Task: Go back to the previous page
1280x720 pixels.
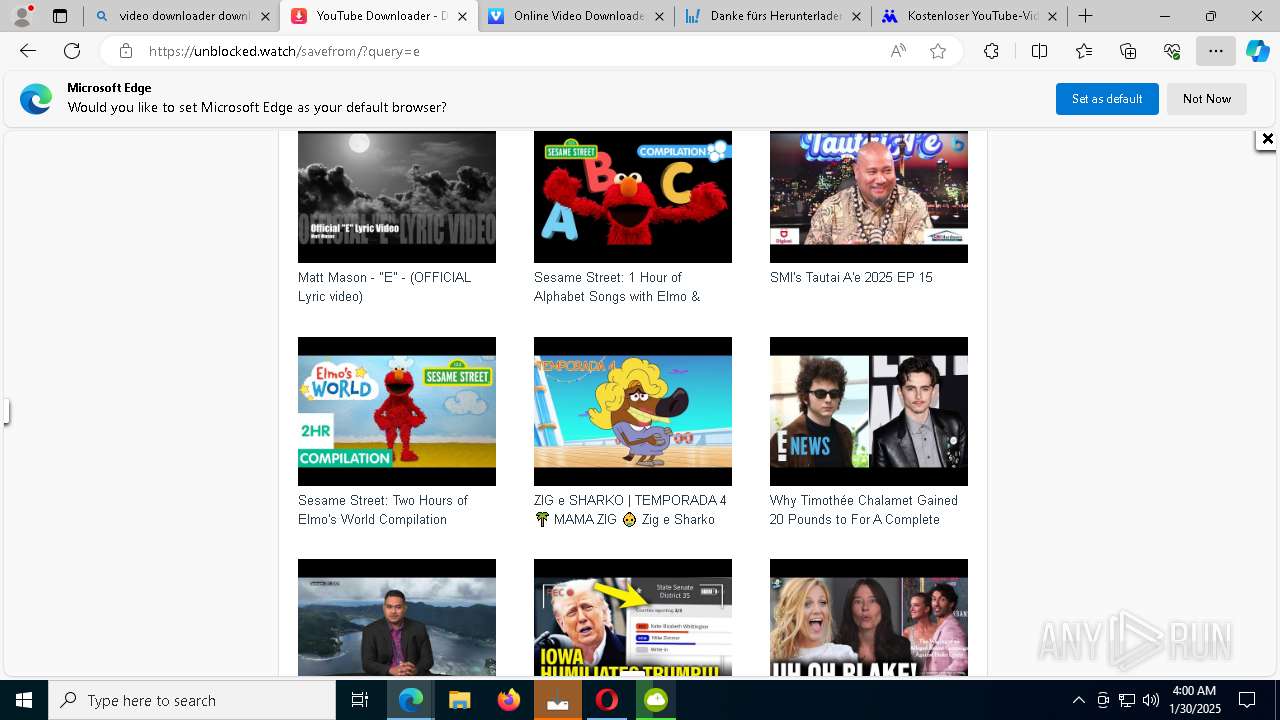Action: pyautogui.click(x=28, y=51)
